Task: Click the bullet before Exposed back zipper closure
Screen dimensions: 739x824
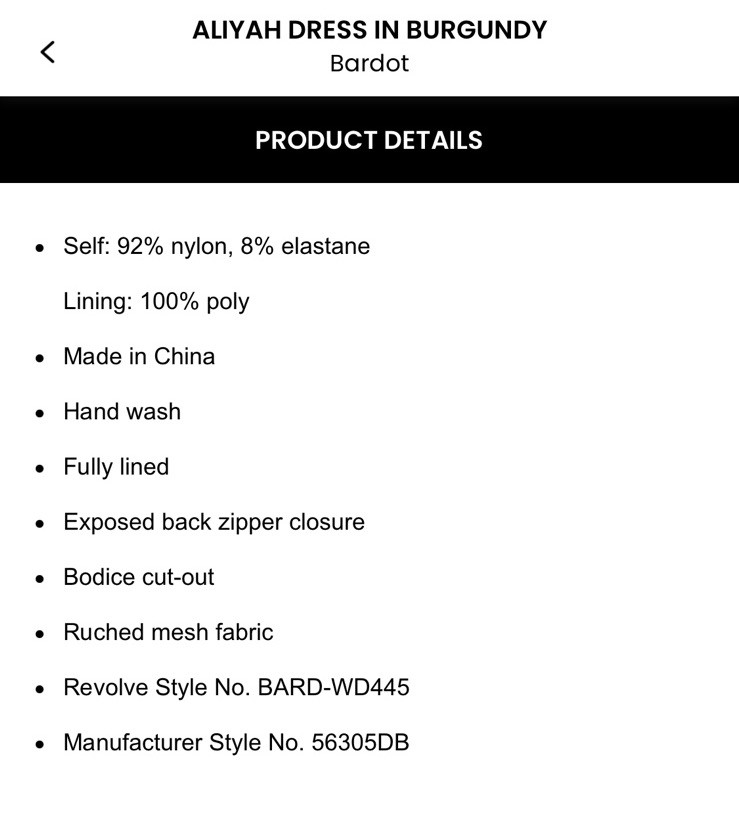Action: pos(40,523)
